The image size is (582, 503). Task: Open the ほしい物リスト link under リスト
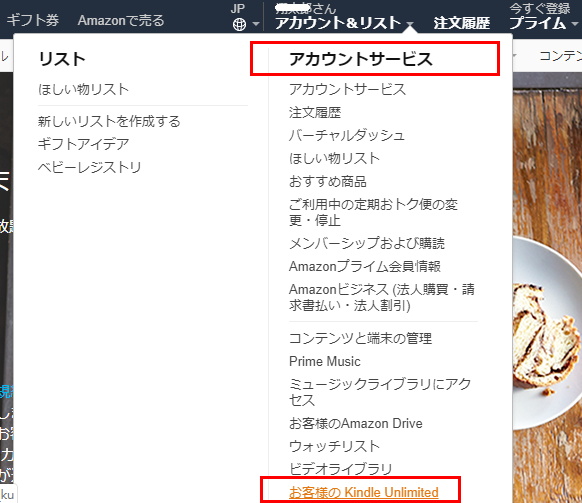coord(84,89)
